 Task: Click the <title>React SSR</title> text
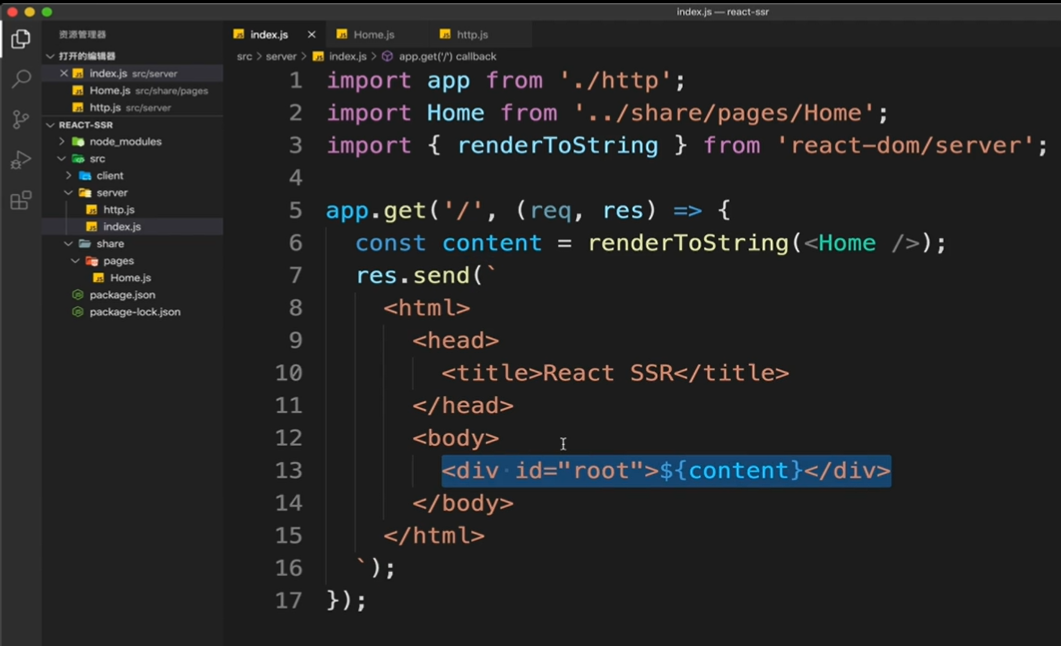615,373
